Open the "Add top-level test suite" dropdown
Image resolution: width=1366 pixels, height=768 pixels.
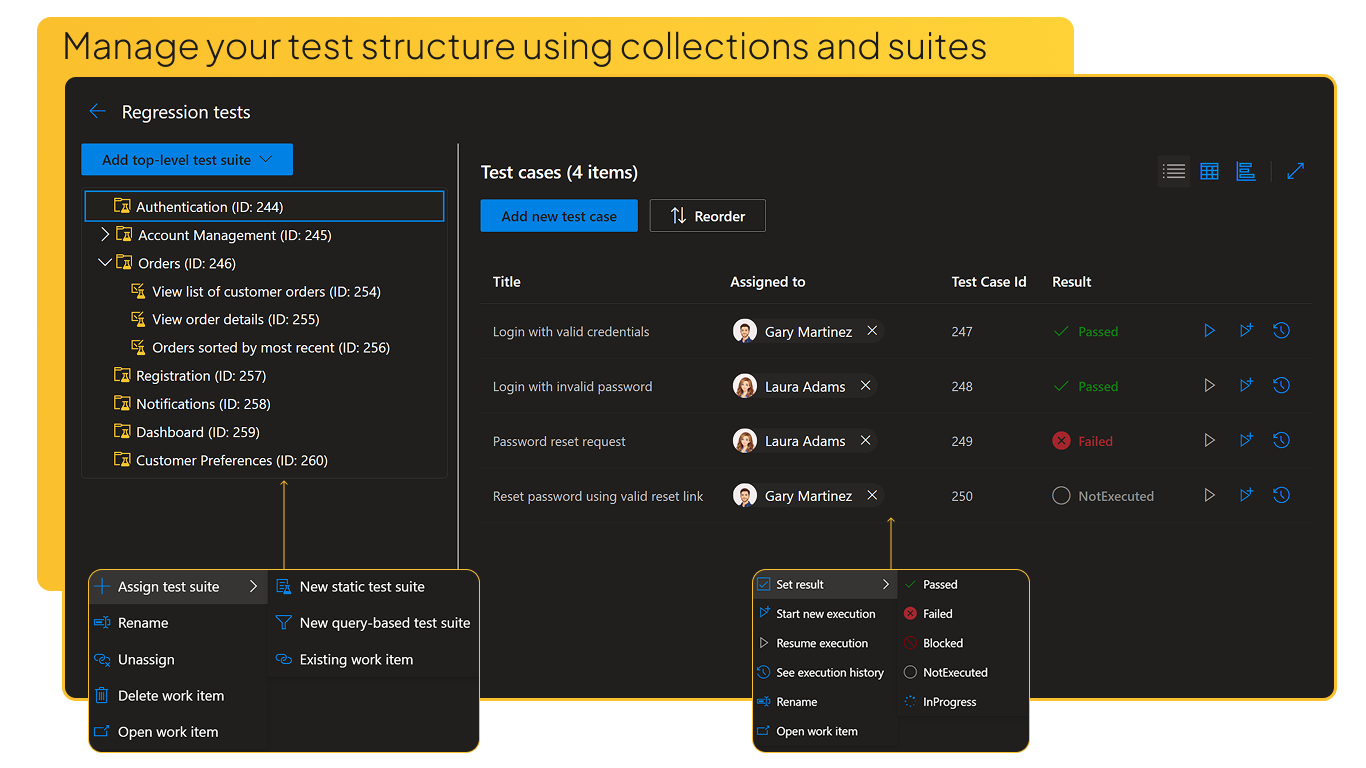(x=186, y=159)
